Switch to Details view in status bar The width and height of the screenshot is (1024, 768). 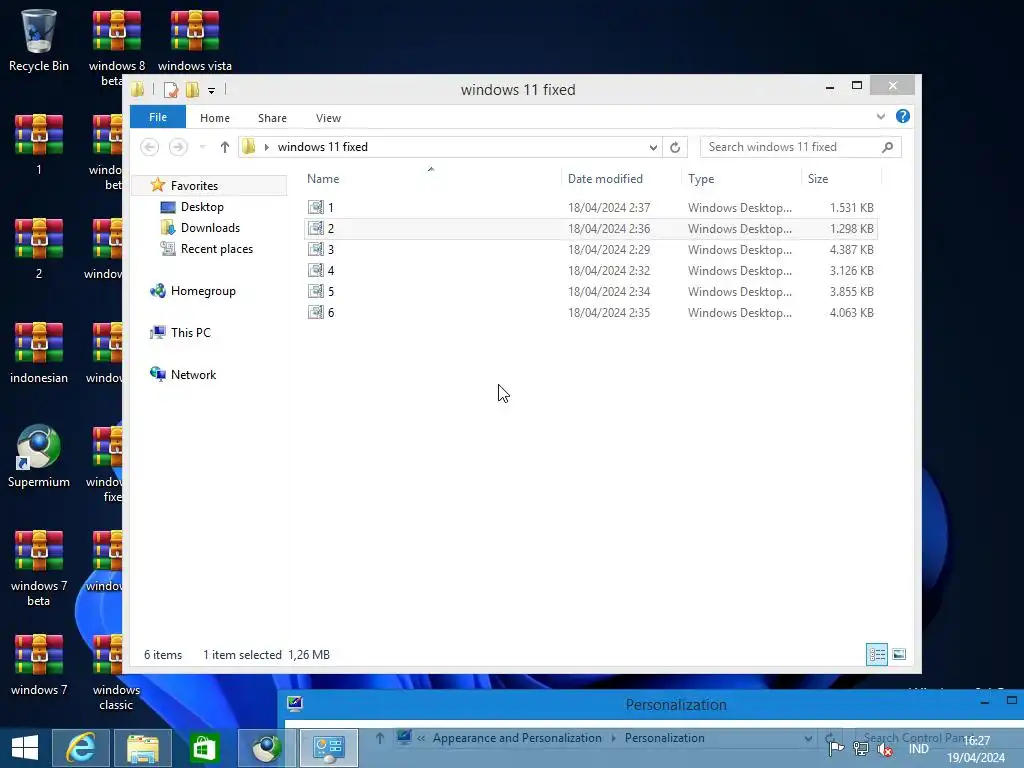876,654
